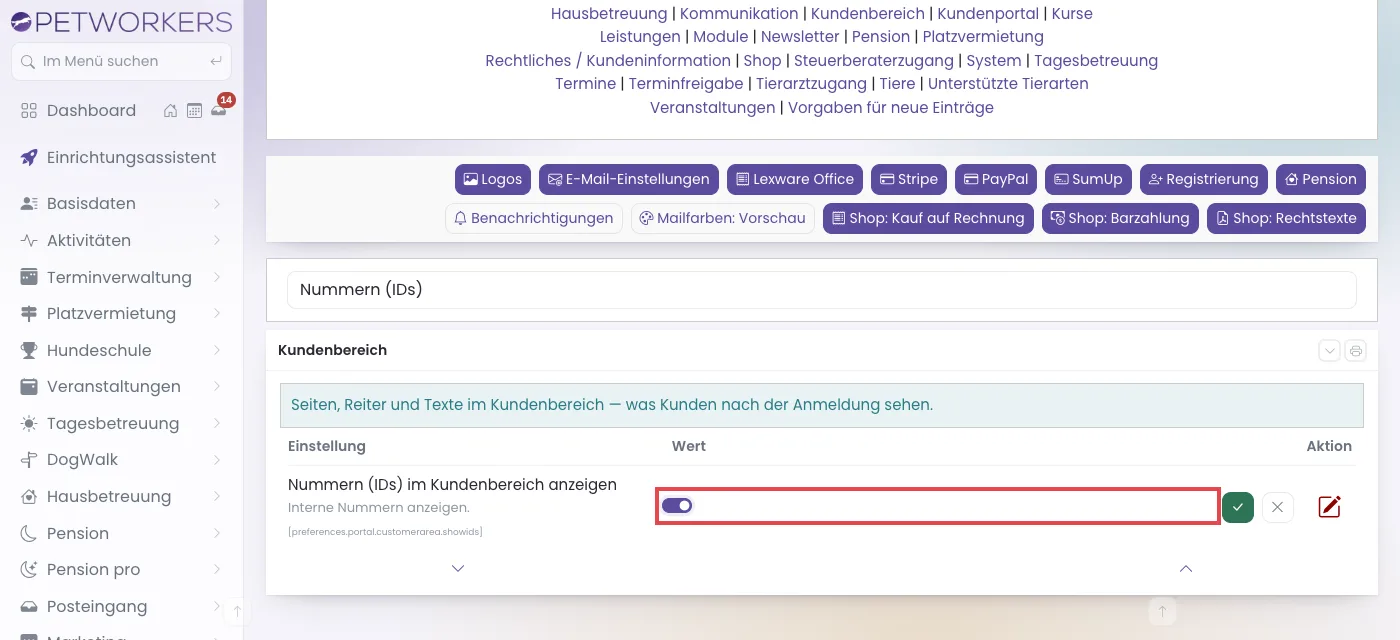Click the red edit pencil under Aktion
Viewport: 1400px width, 640px height.
point(1329,507)
